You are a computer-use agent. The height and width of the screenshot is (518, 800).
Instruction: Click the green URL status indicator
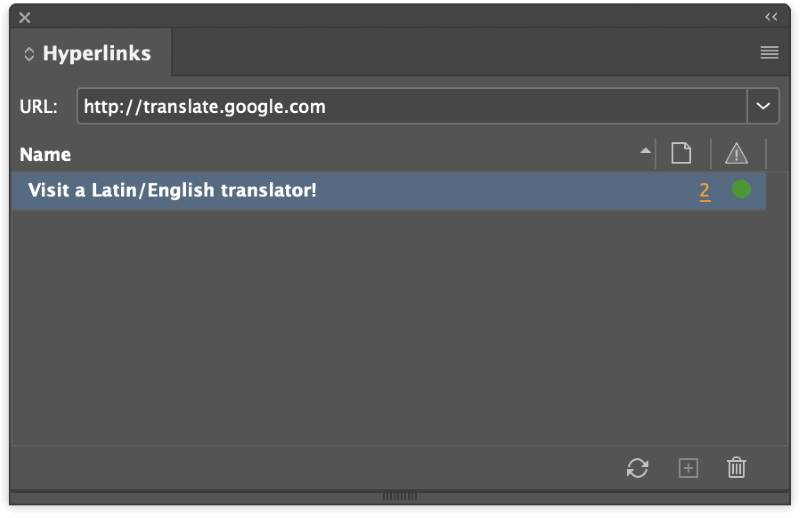741,189
